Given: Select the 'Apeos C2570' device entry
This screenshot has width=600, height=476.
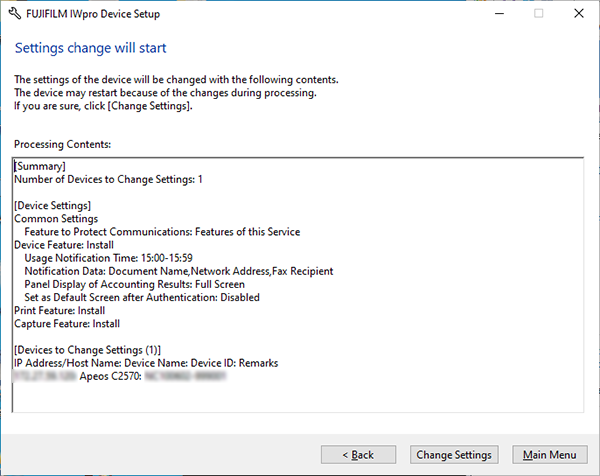Looking at the screenshot, I should click(x=119, y=376).
